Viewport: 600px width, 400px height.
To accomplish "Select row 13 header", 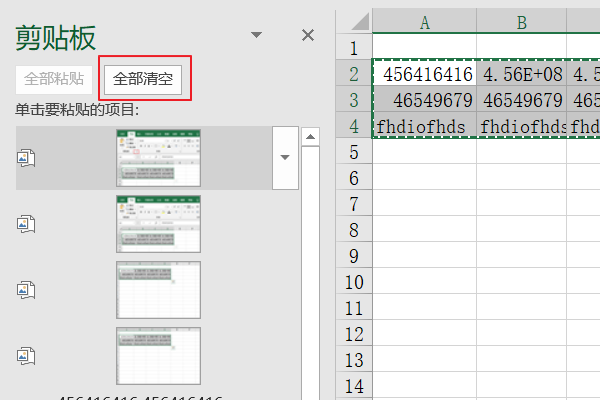I will (354, 359).
